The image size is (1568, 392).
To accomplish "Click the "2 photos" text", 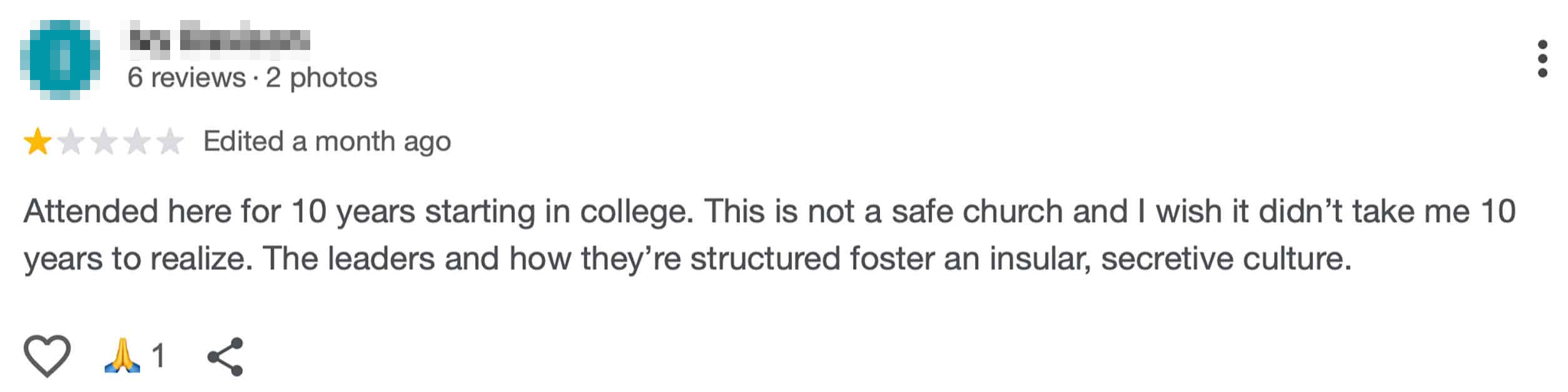I will pos(321,78).
